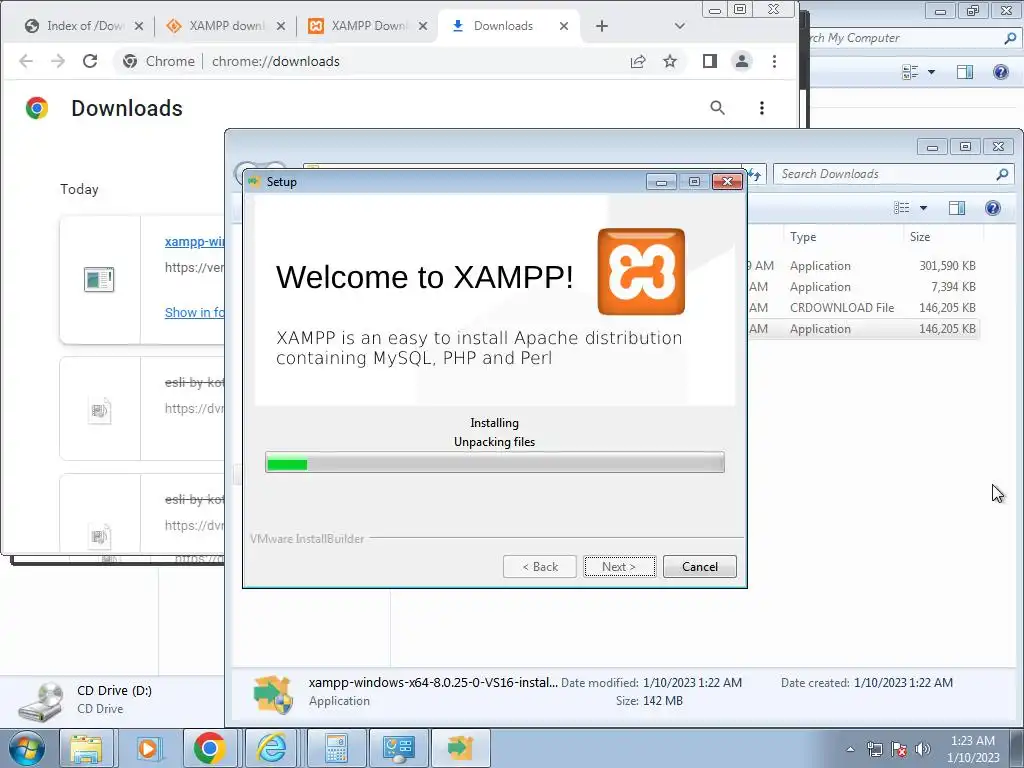The height and width of the screenshot is (768, 1024).
Task: Open a new Chrome tab
Action: click(x=601, y=26)
